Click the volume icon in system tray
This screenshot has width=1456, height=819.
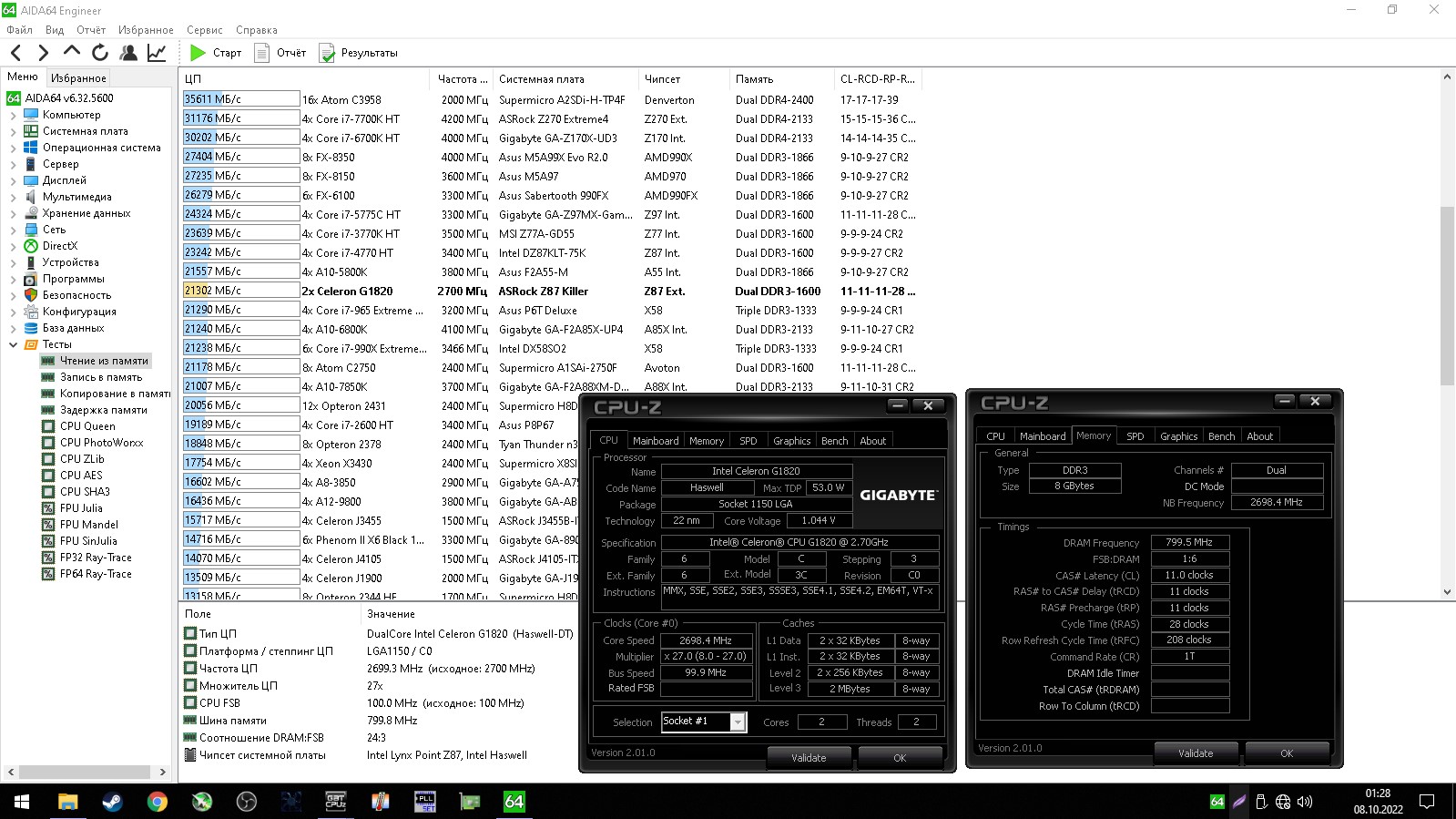click(x=1305, y=802)
